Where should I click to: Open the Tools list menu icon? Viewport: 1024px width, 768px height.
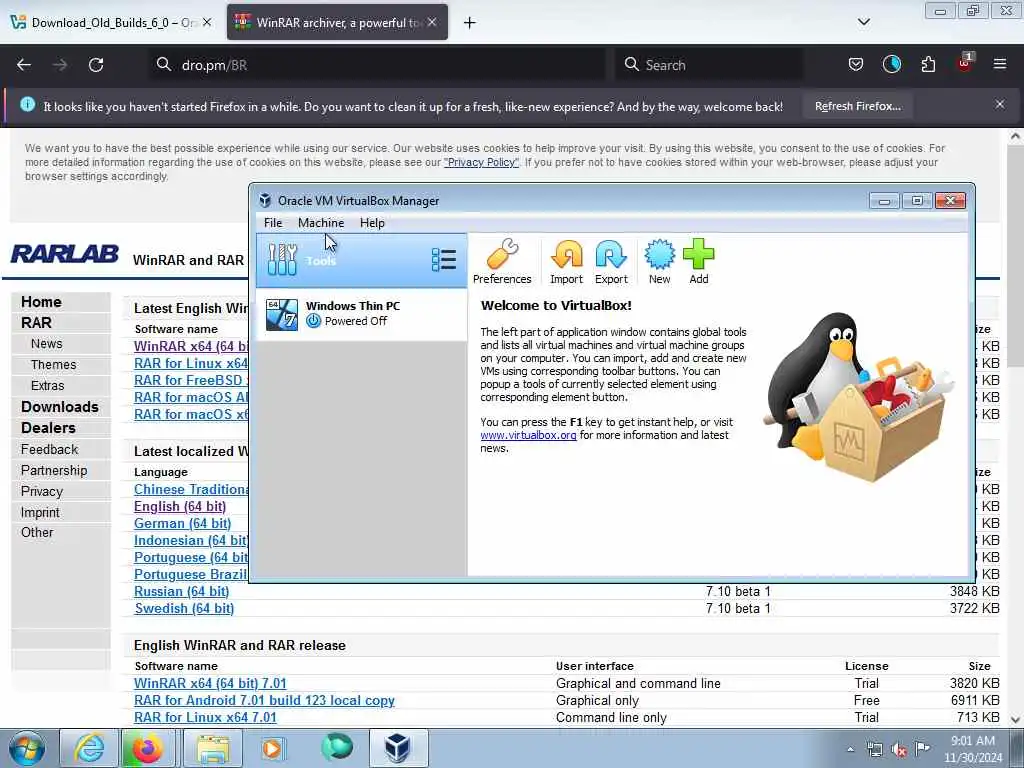click(x=444, y=260)
